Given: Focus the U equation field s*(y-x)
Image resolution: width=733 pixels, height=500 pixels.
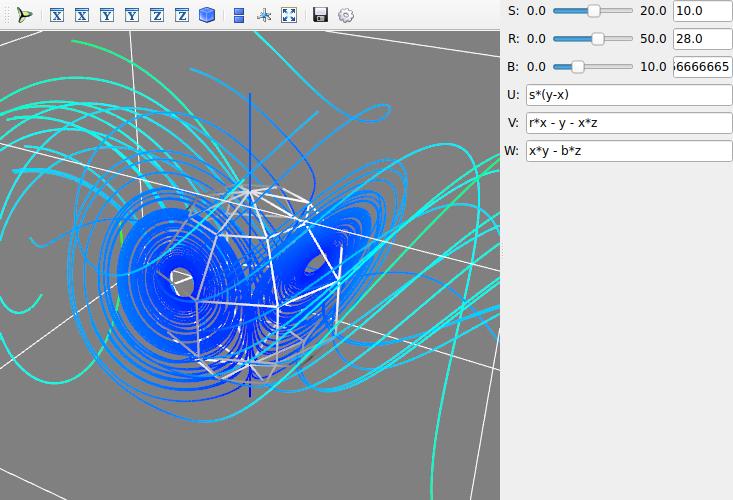Looking at the screenshot, I should [629, 95].
